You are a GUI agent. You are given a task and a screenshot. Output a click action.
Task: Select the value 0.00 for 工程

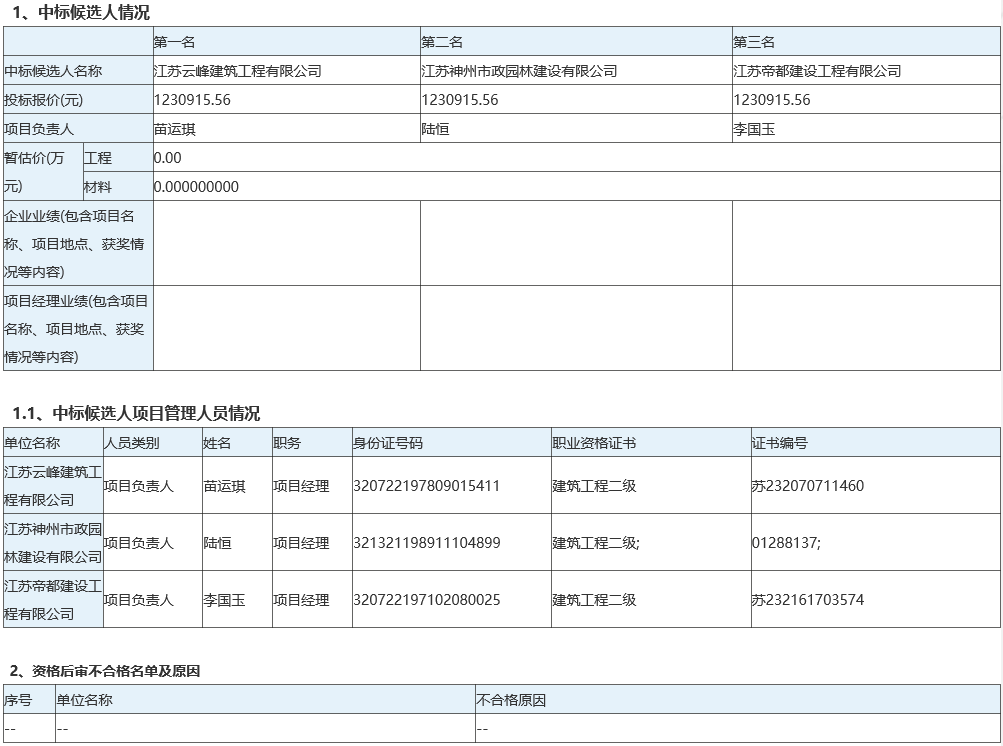click(x=168, y=157)
